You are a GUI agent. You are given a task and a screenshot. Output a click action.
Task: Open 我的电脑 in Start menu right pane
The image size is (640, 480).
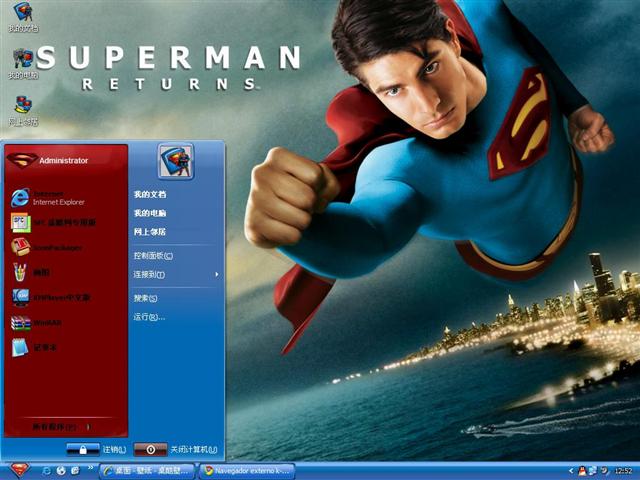(150, 213)
